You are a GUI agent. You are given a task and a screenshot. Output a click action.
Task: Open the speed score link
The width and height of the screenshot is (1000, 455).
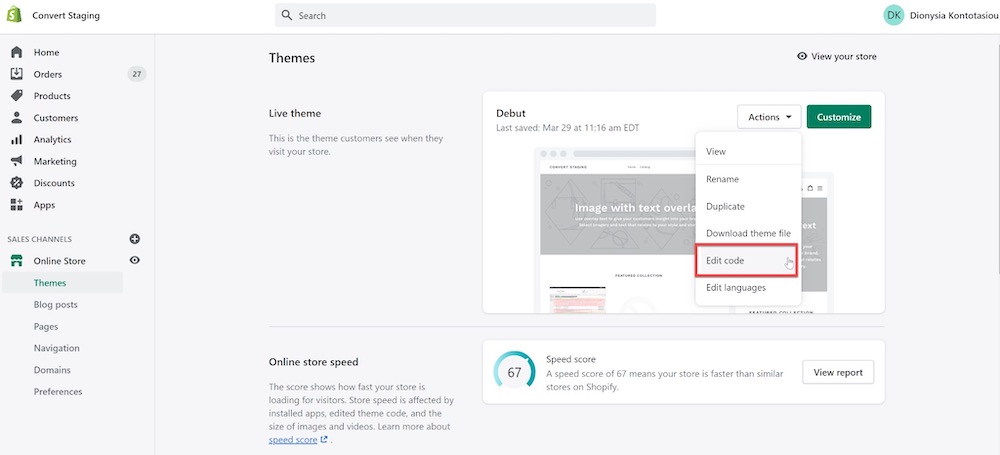click(x=293, y=440)
